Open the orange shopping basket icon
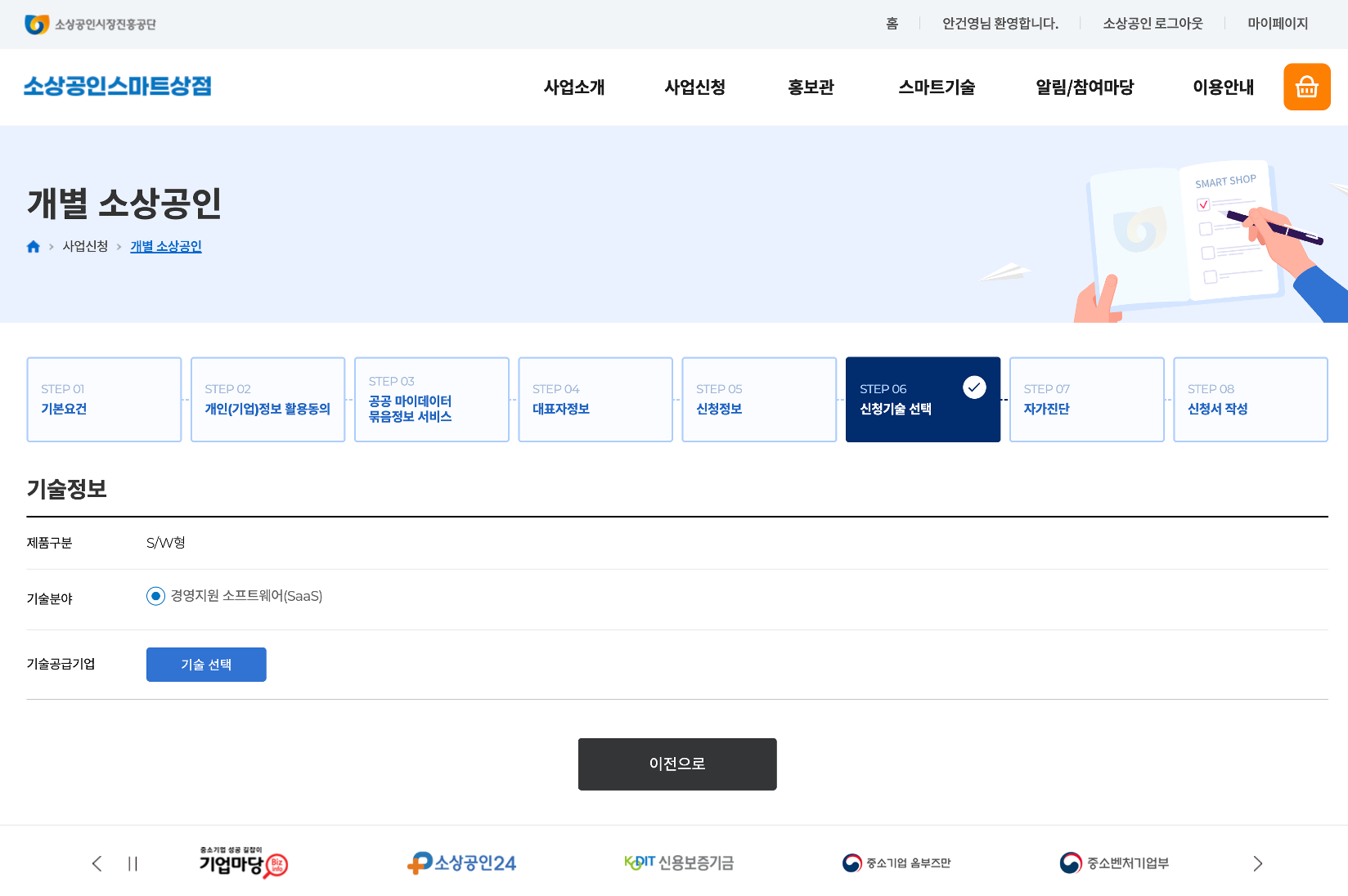 tap(1306, 87)
